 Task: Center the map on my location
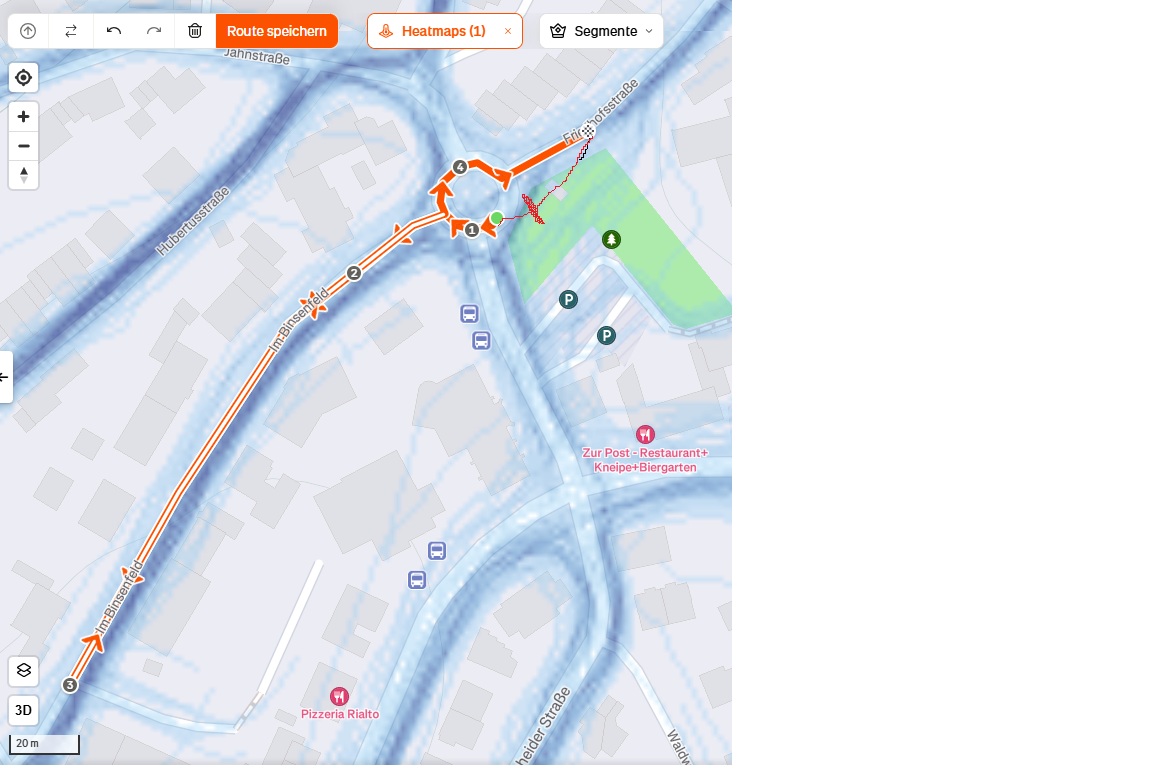24,77
